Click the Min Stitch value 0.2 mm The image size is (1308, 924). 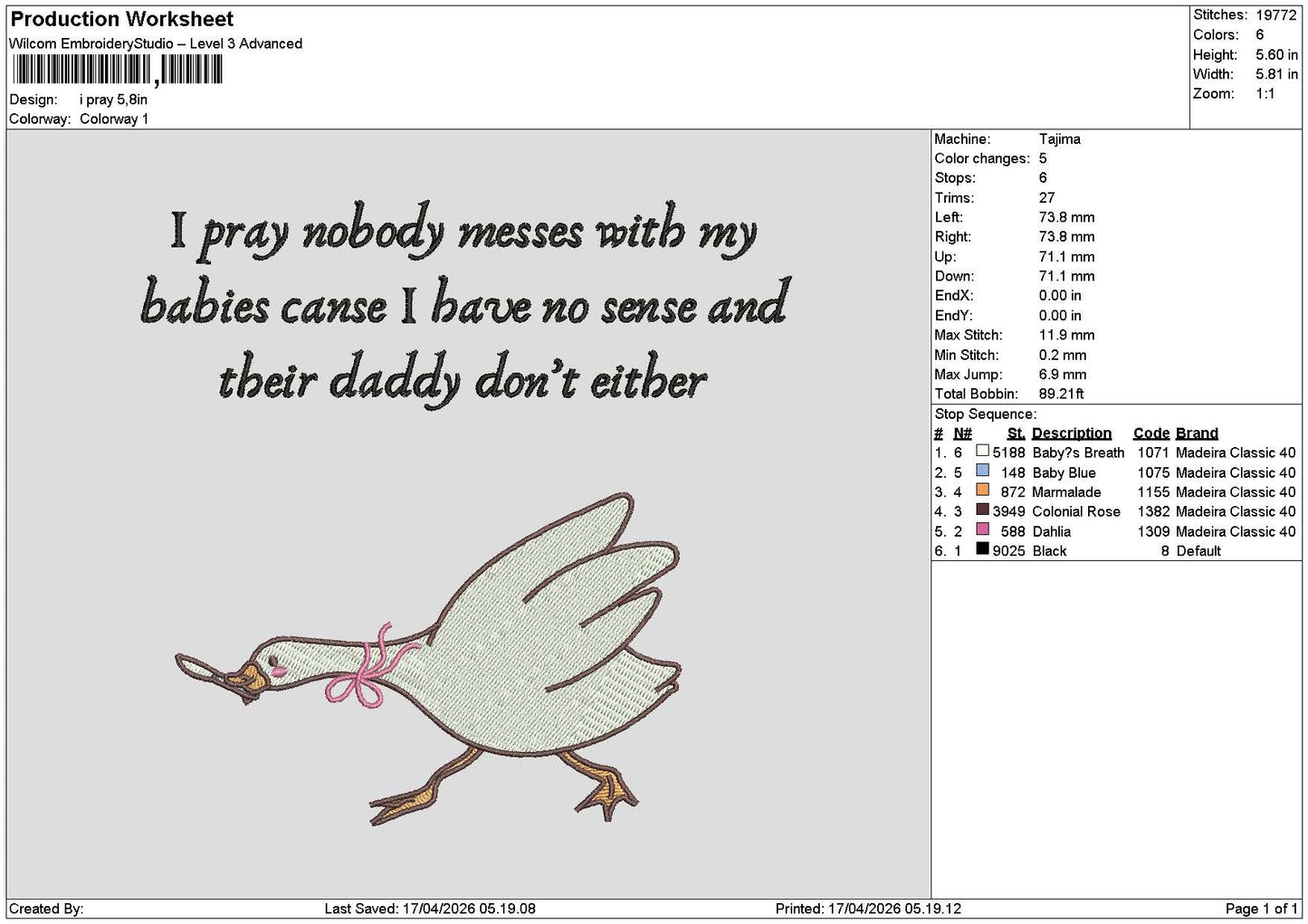pos(1065,355)
